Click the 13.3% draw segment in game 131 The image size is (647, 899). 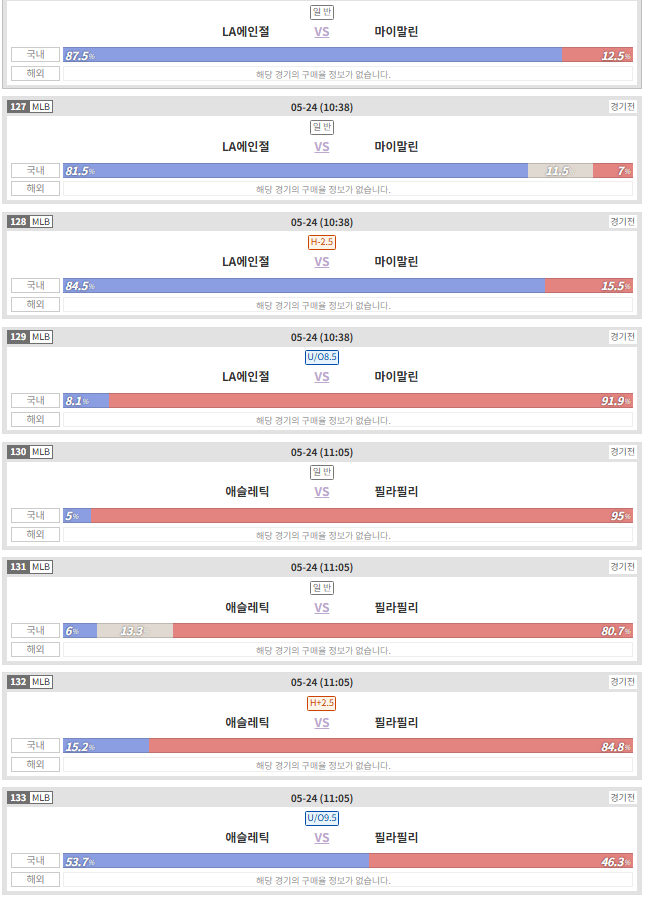[x=135, y=631]
